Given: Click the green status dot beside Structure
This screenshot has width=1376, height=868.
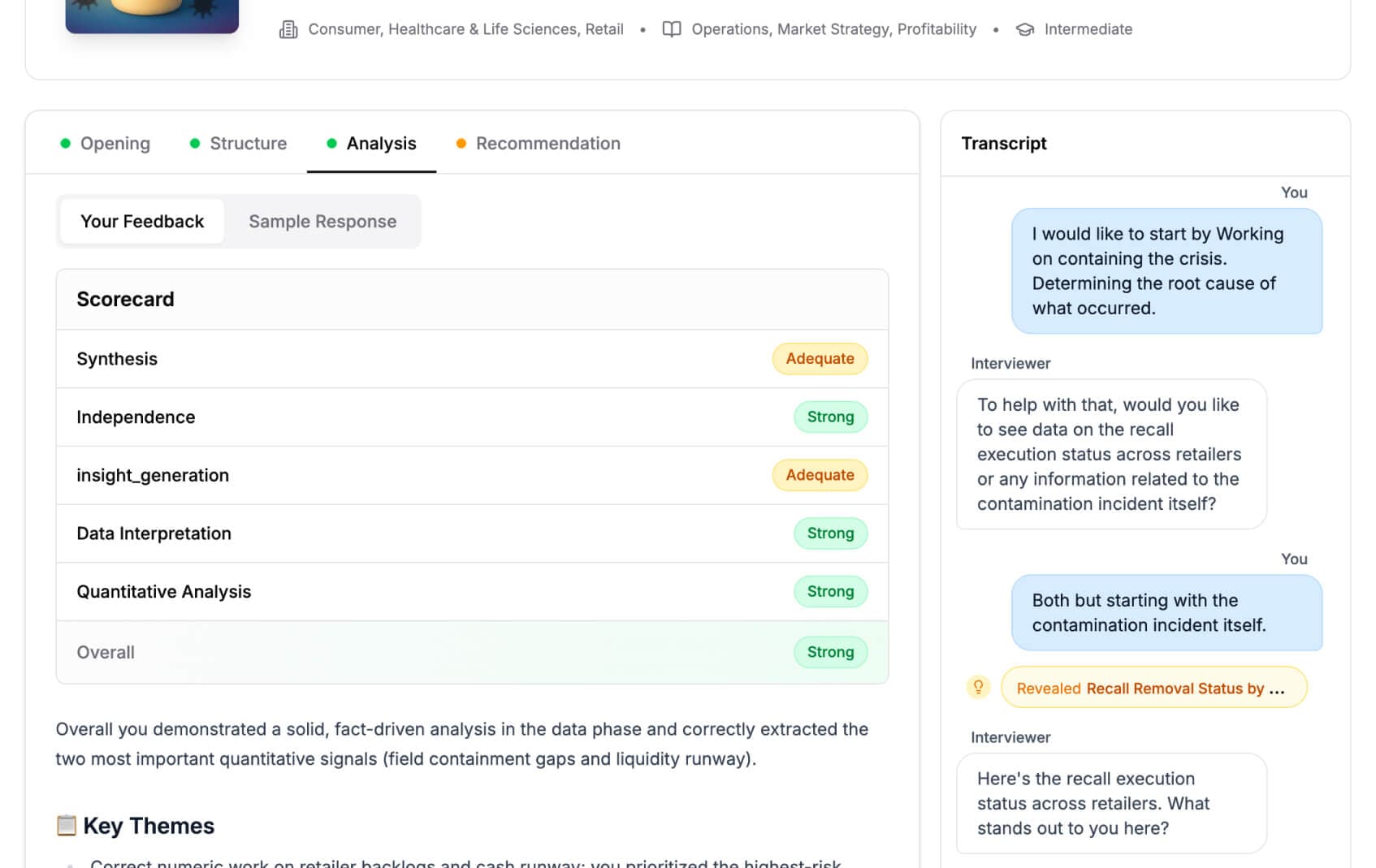Looking at the screenshot, I should pos(194,143).
